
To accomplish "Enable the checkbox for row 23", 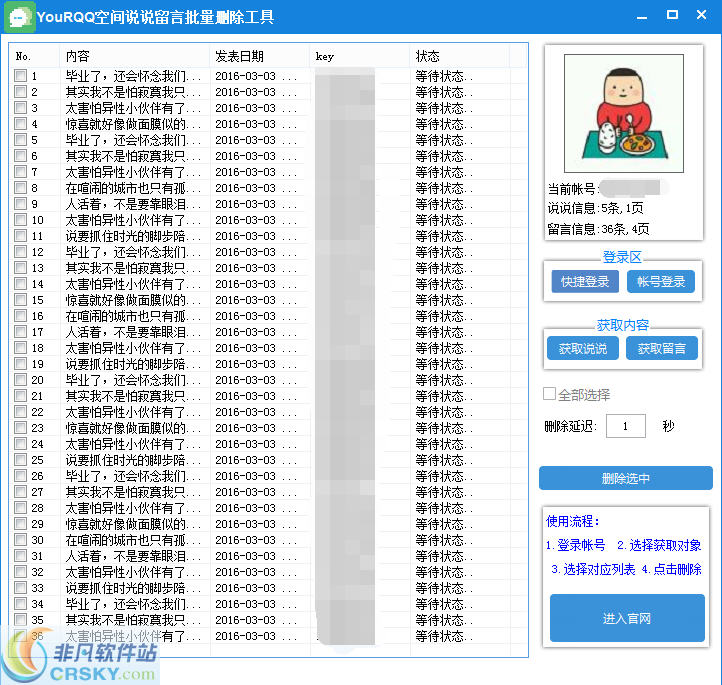I will click(x=20, y=428).
